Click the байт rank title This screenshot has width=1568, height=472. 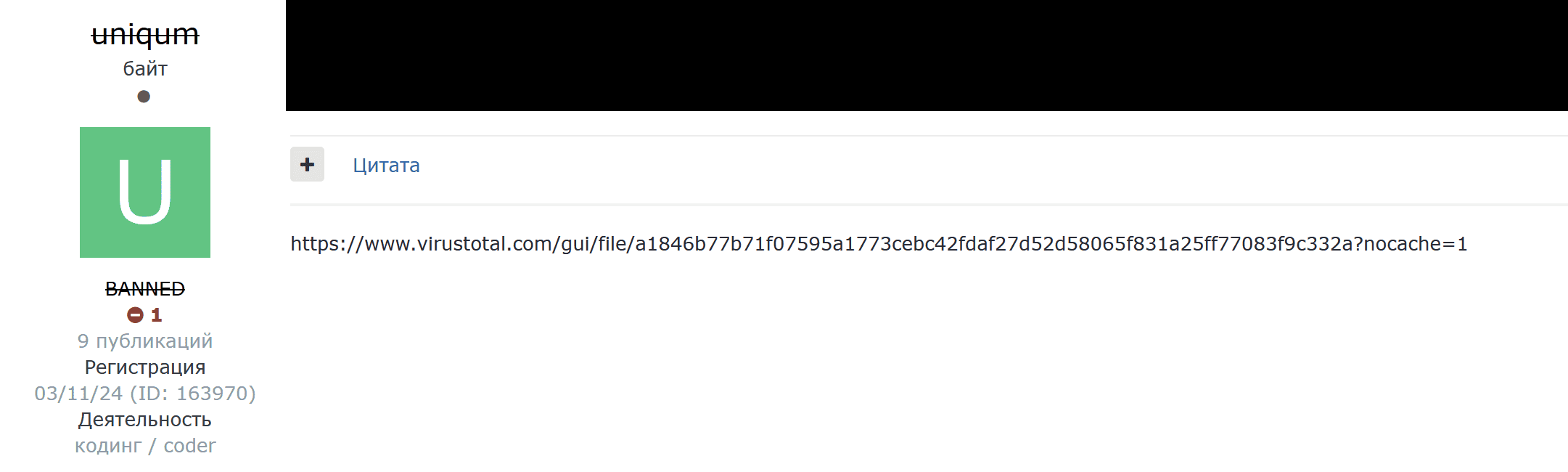[x=145, y=69]
